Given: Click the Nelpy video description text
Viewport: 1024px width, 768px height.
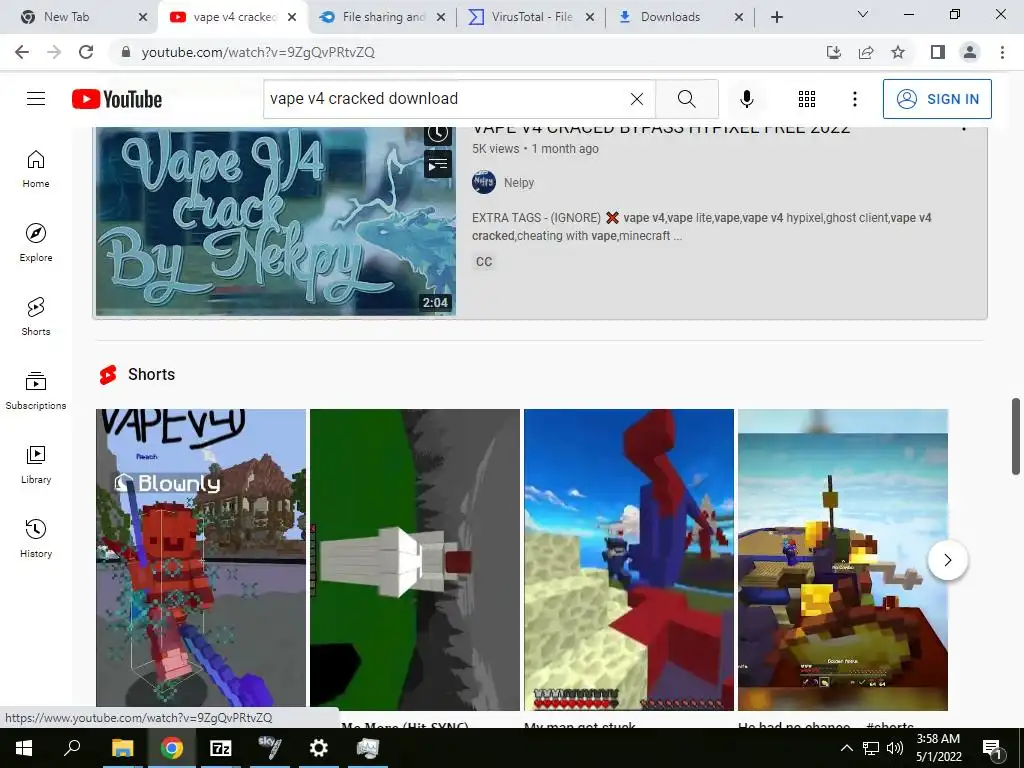Looking at the screenshot, I should tap(701, 227).
